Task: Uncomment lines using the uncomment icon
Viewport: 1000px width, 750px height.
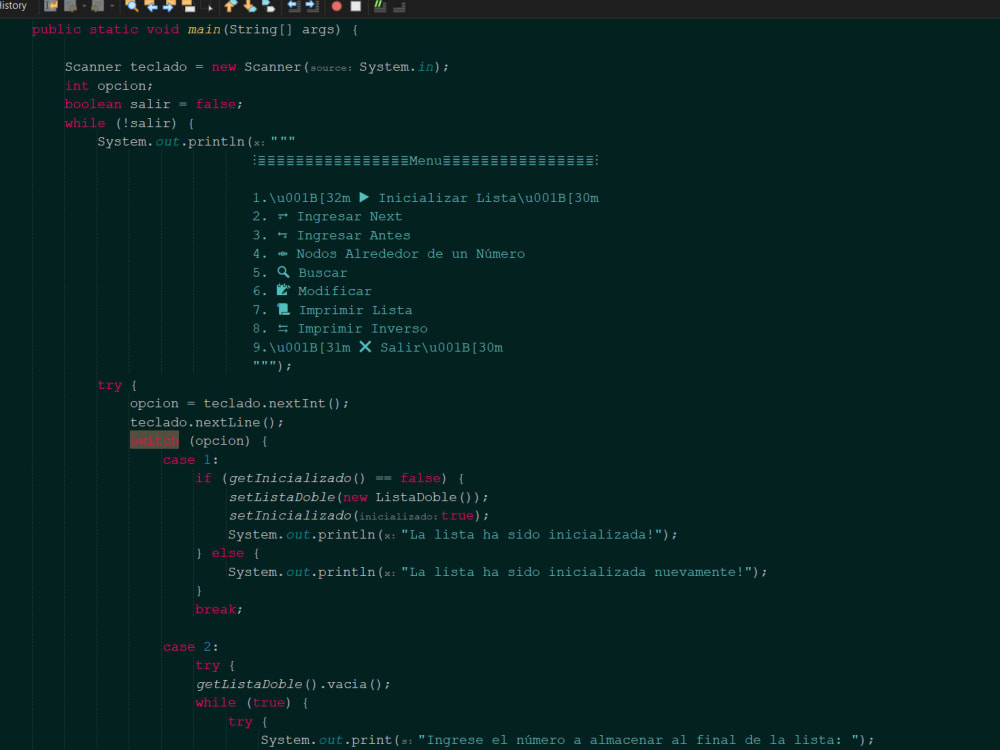Action: 399,8
